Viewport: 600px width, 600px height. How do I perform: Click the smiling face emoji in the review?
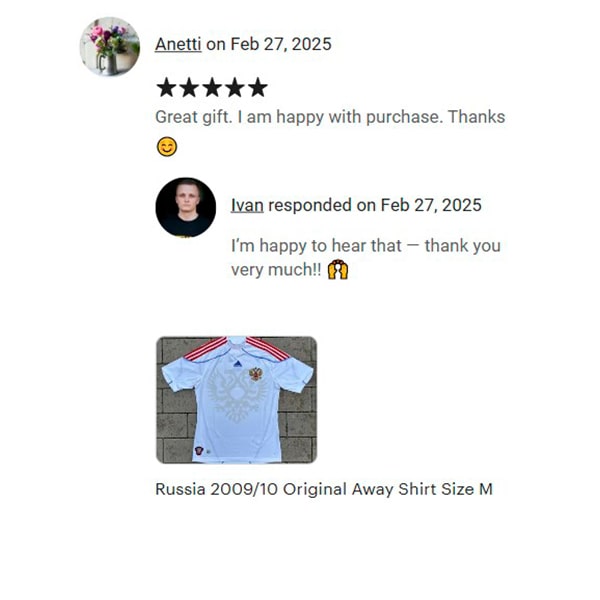[x=167, y=147]
